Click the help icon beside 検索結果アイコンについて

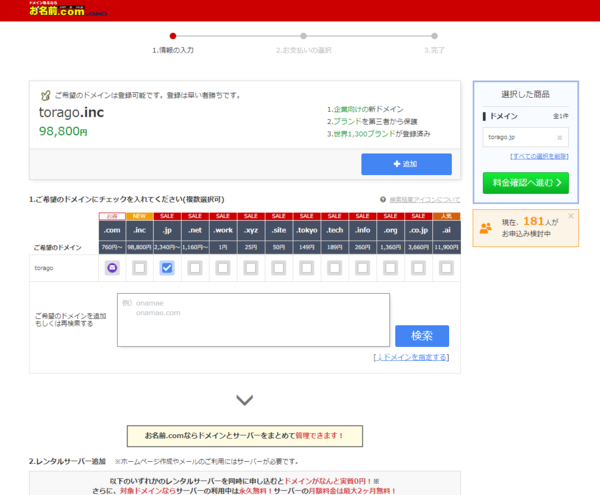[383, 199]
